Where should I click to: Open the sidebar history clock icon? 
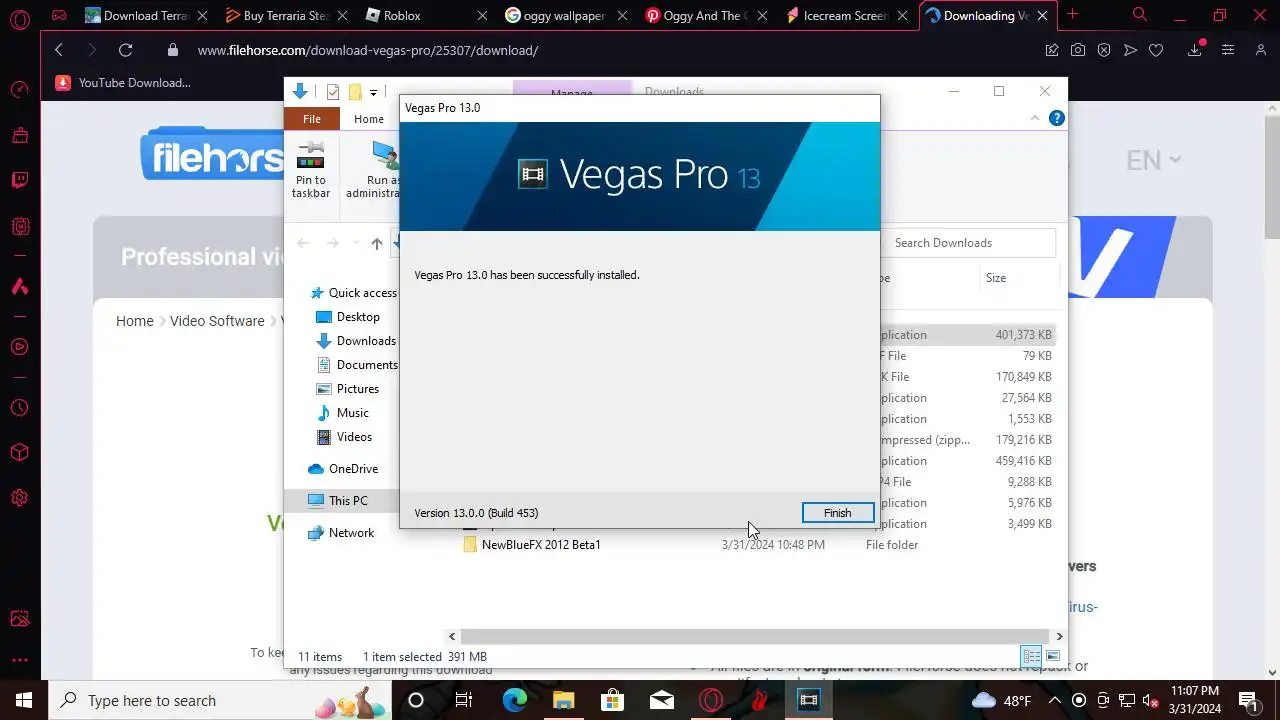[20, 408]
